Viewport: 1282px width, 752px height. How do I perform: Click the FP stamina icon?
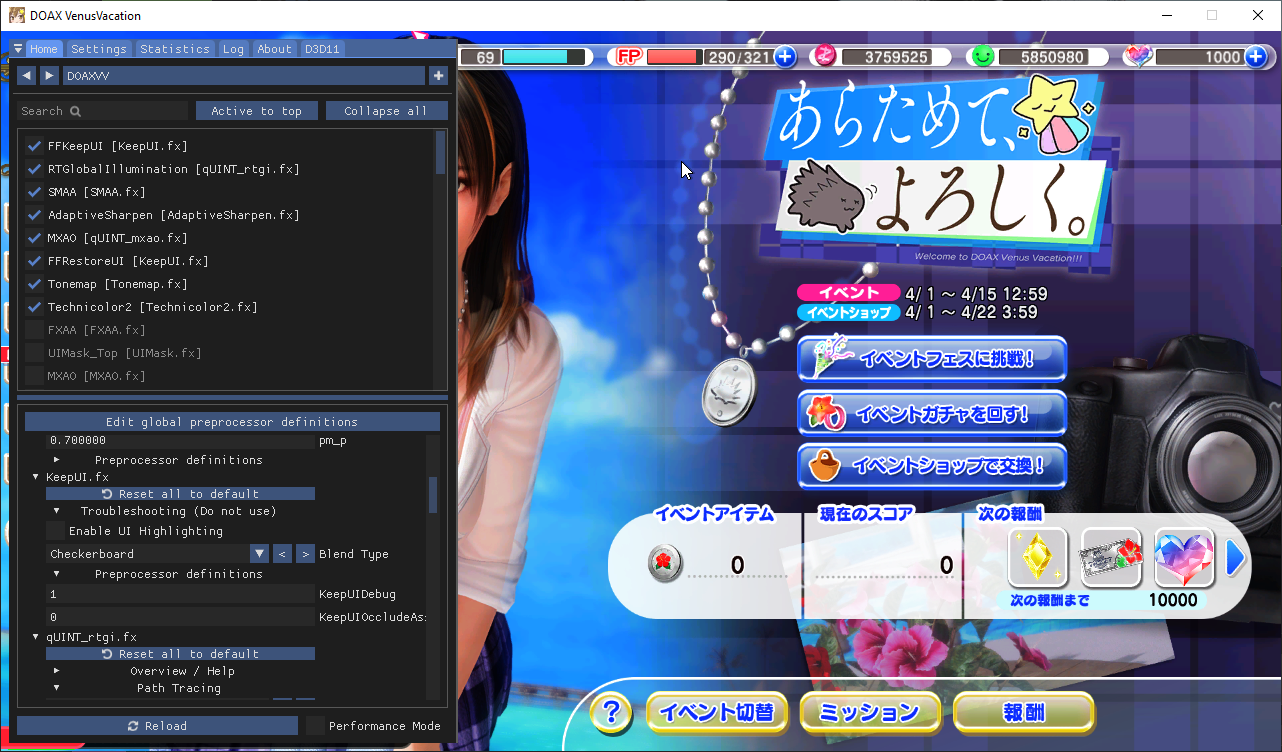[628, 57]
